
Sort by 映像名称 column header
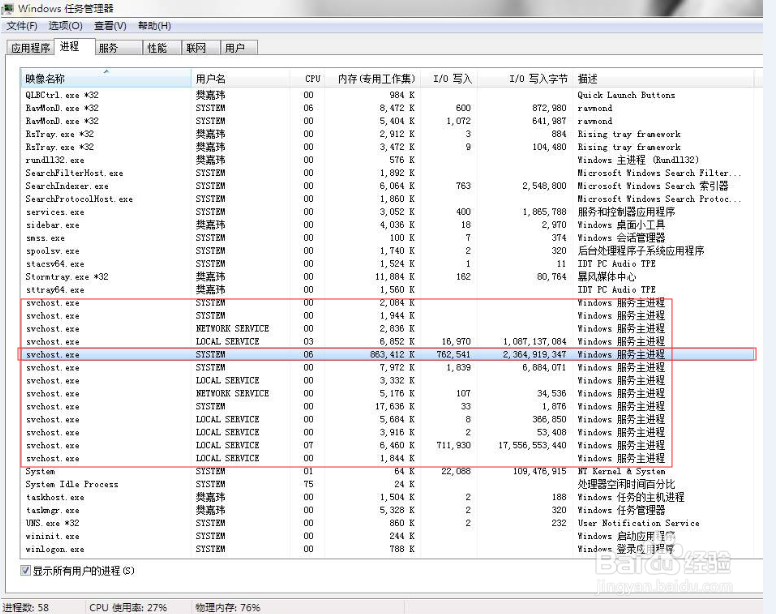point(106,79)
